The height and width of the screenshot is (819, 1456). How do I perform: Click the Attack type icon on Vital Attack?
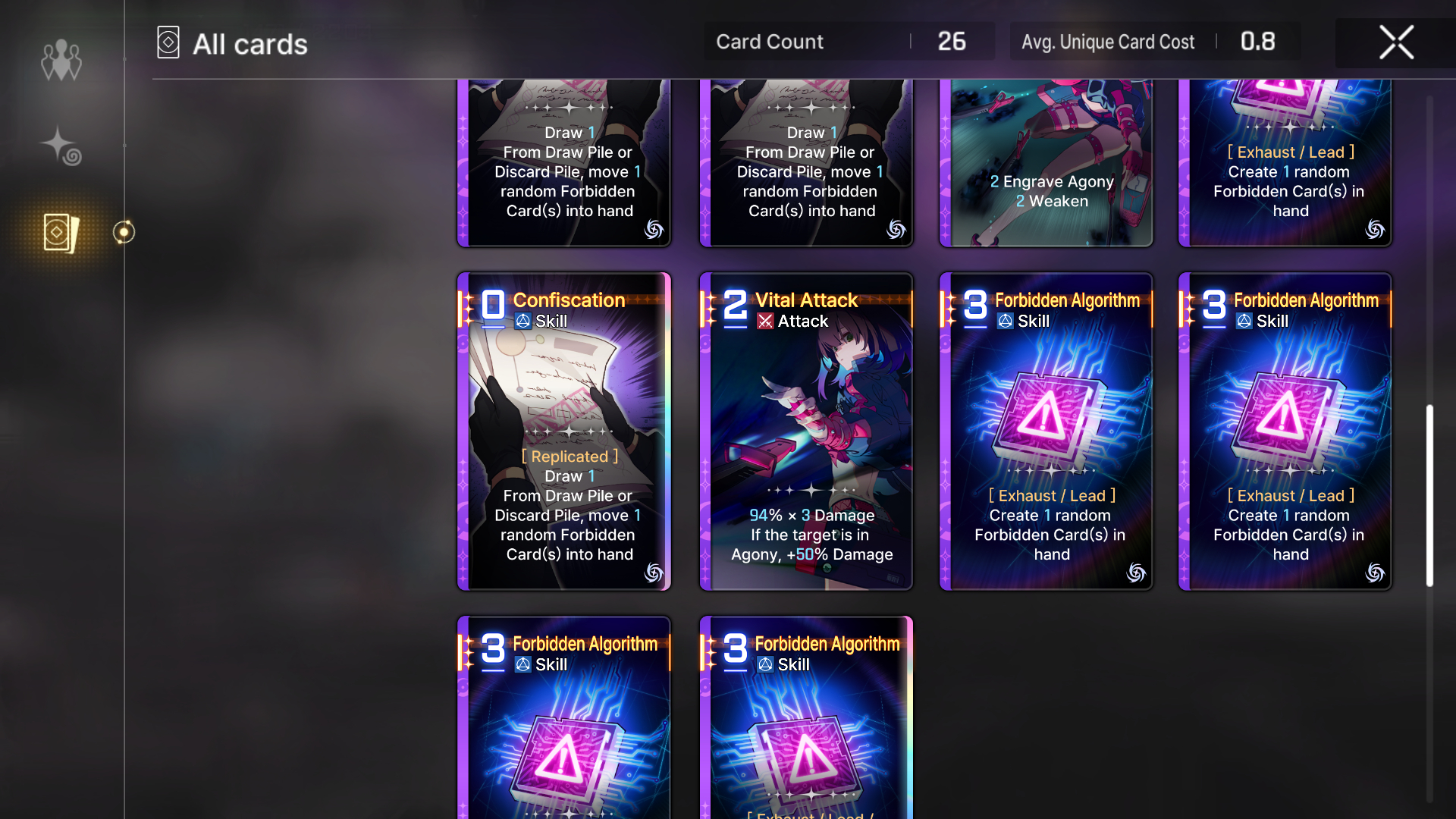point(765,322)
